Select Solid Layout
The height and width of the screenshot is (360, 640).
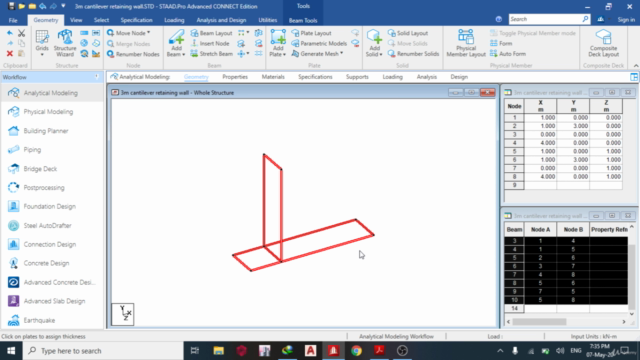408,33
